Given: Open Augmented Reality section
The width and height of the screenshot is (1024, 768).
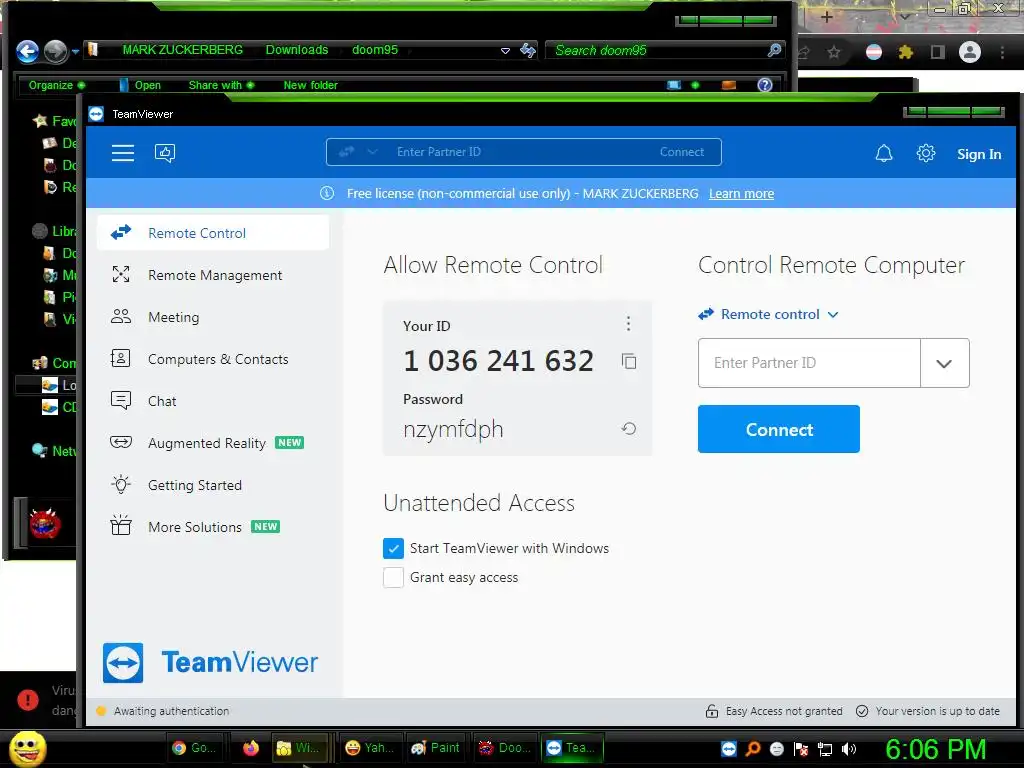Looking at the screenshot, I should pos(213,443).
